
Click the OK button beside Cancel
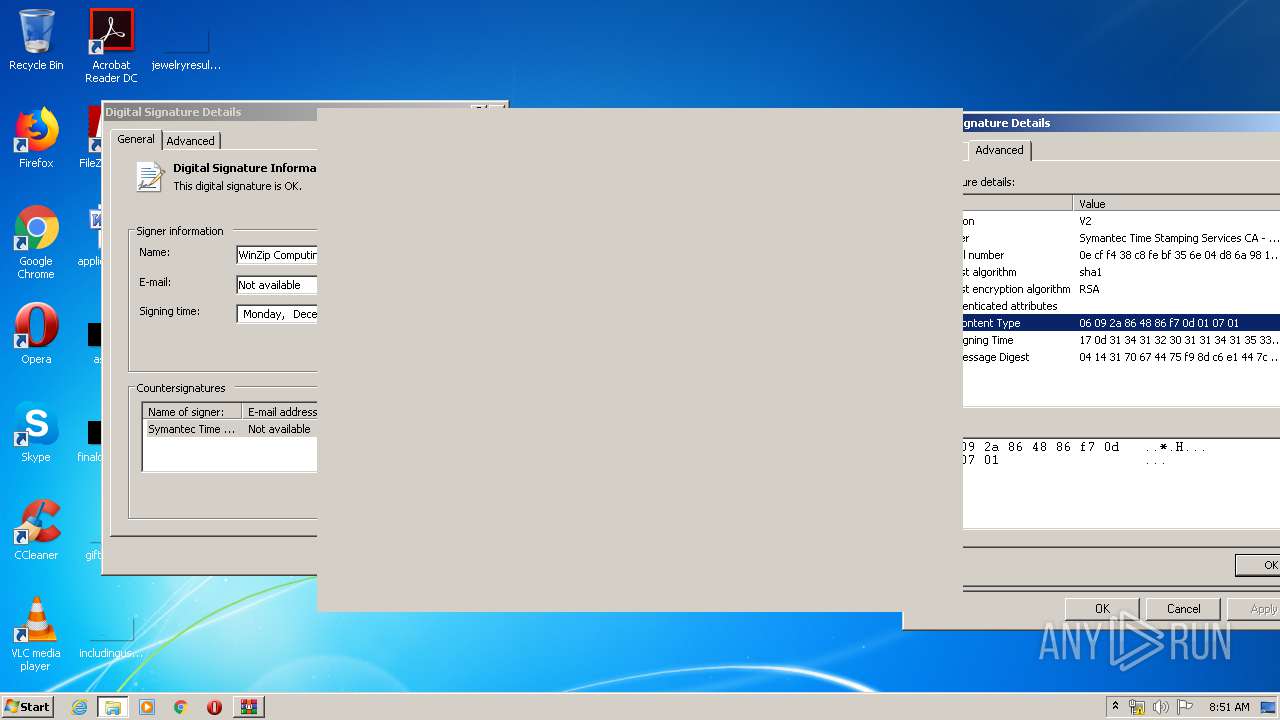click(1102, 608)
